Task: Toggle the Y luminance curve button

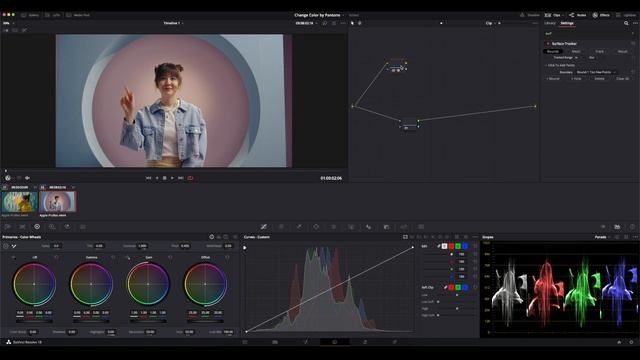Action: tap(444, 246)
